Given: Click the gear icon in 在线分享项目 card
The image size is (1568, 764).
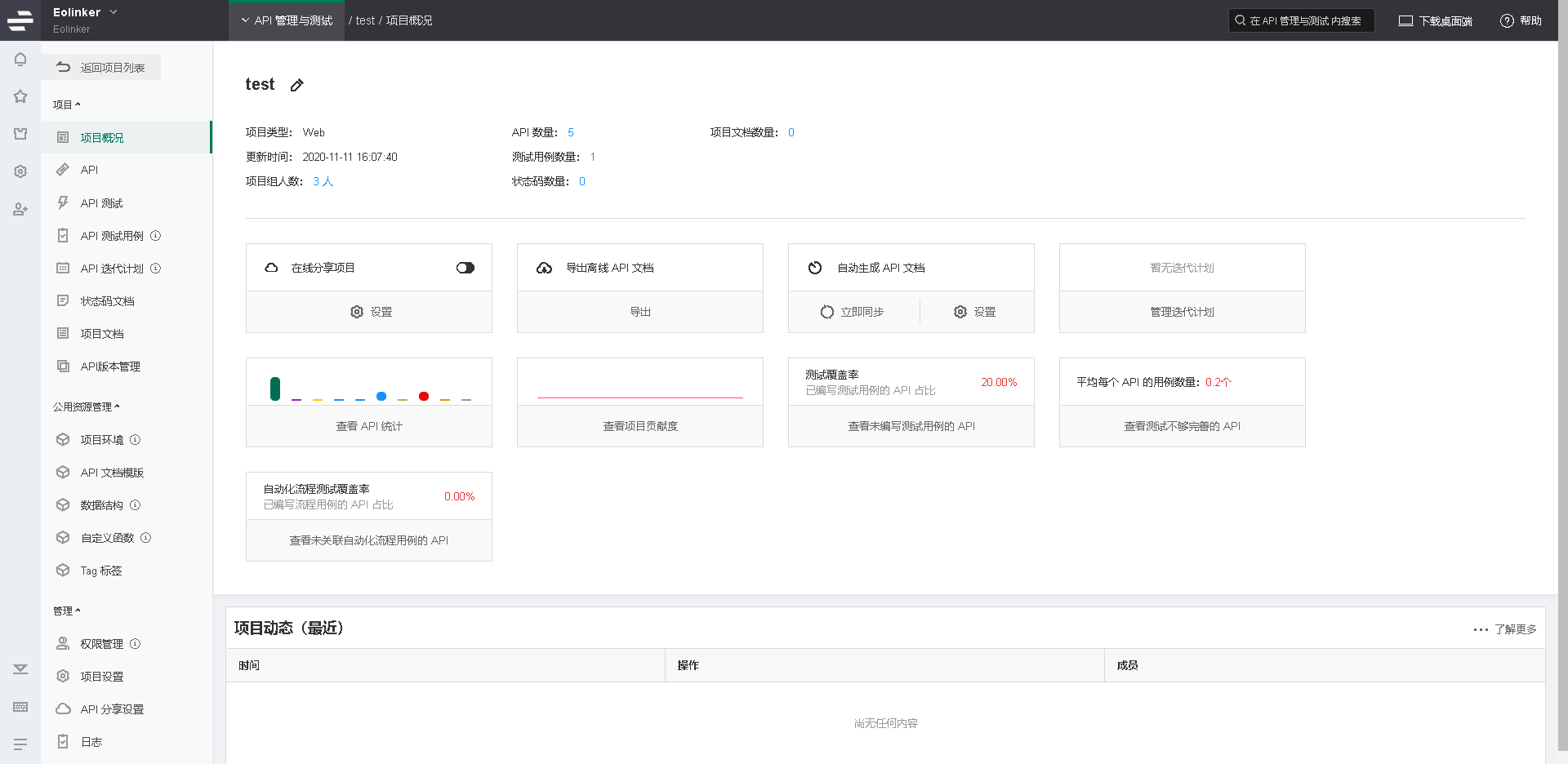Looking at the screenshot, I should click(x=357, y=312).
